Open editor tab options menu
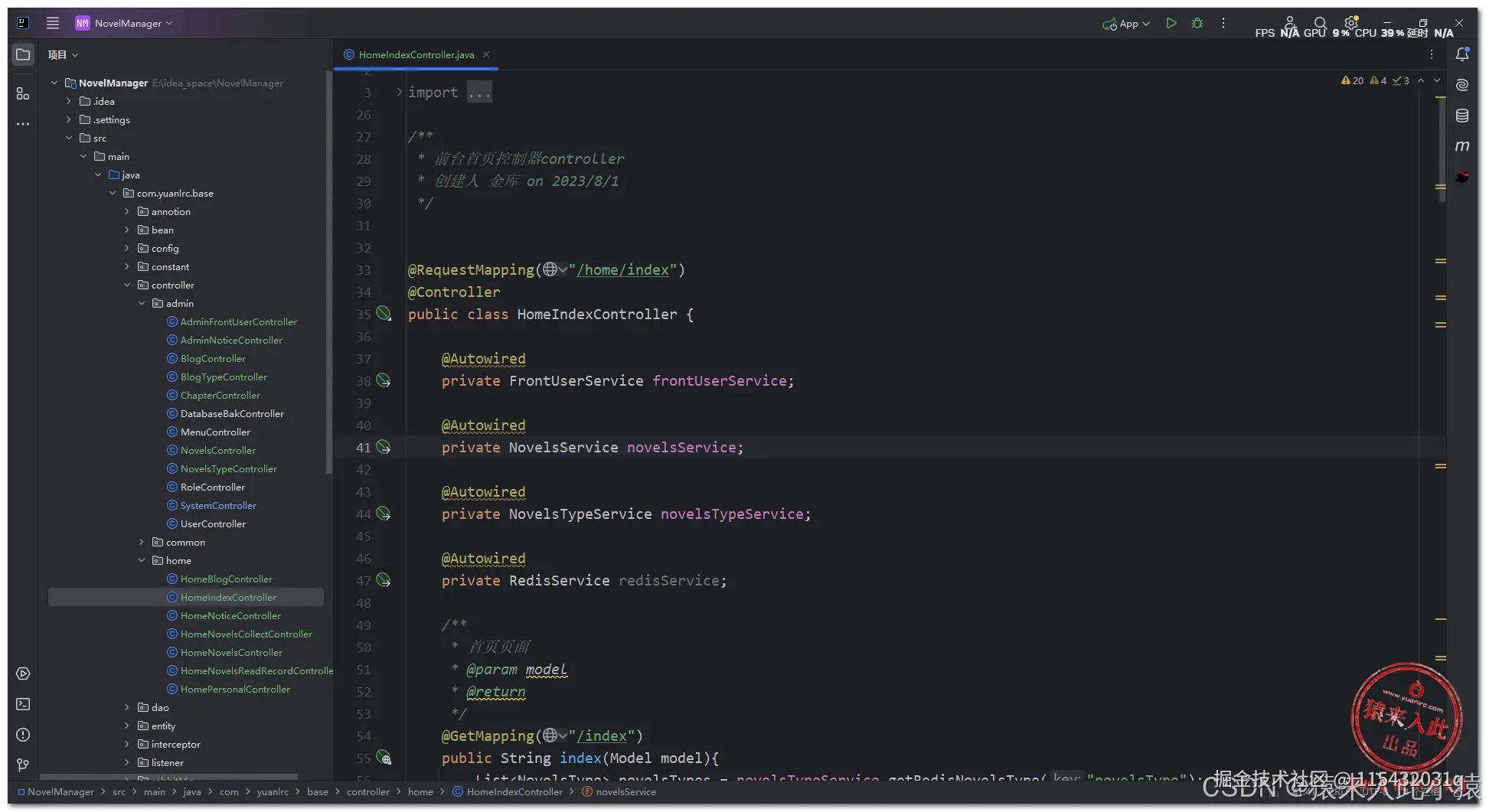This screenshot has height=812, width=1486. click(1432, 54)
